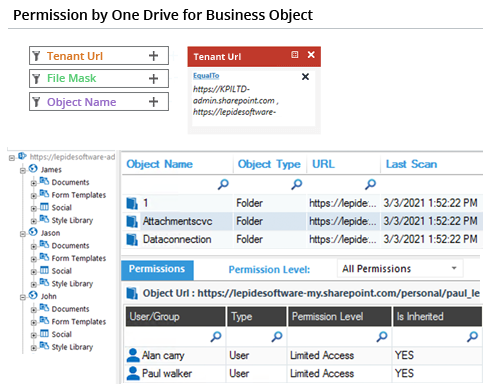
Task: Collapse the John tree node
Action: [23, 297]
